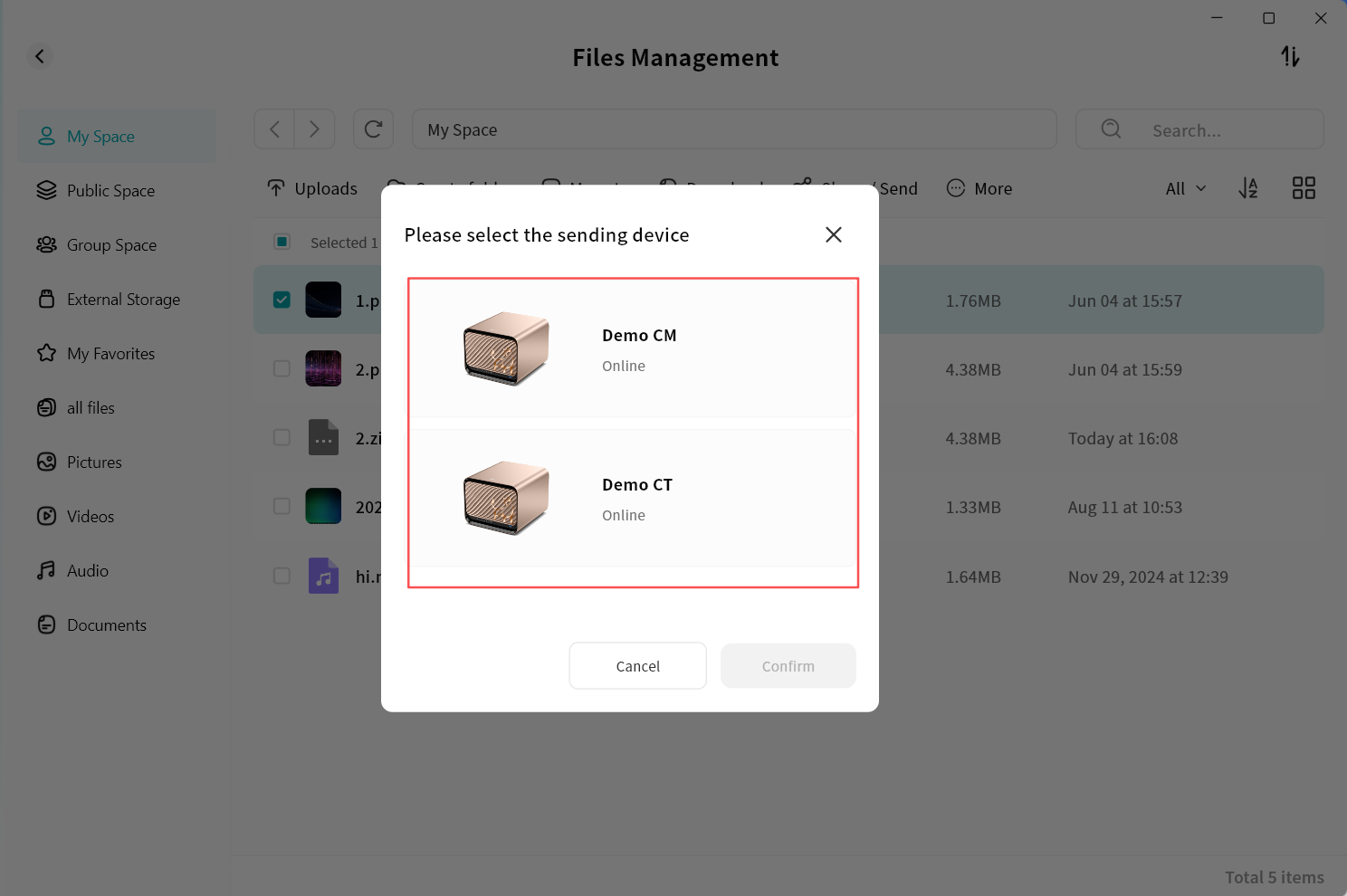Check the 2.p file checkbox

click(282, 369)
